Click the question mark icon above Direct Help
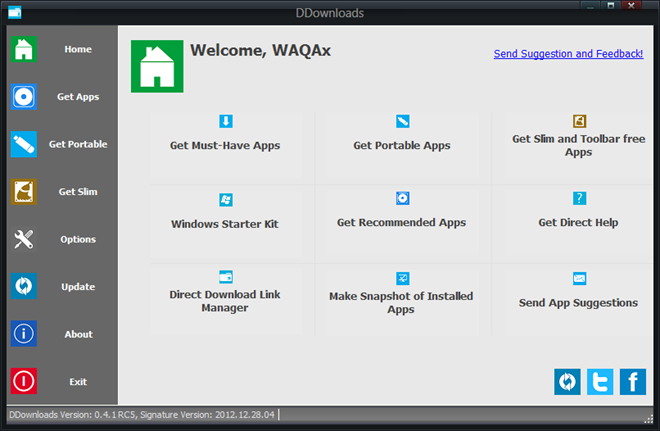Image resolution: width=660 pixels, height=431 pixels. 580,198
